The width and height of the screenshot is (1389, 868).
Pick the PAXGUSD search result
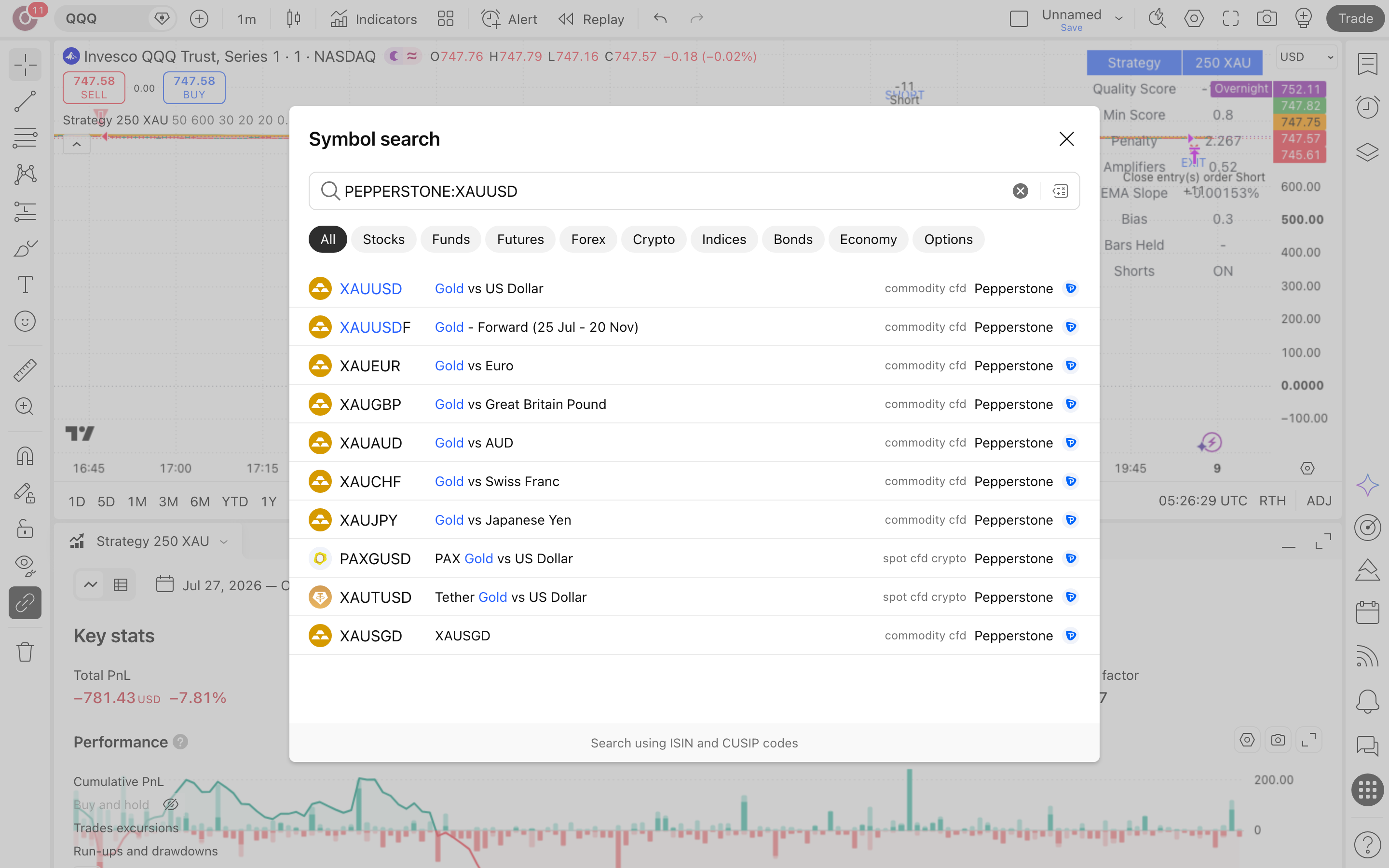(x=694, y=558)
